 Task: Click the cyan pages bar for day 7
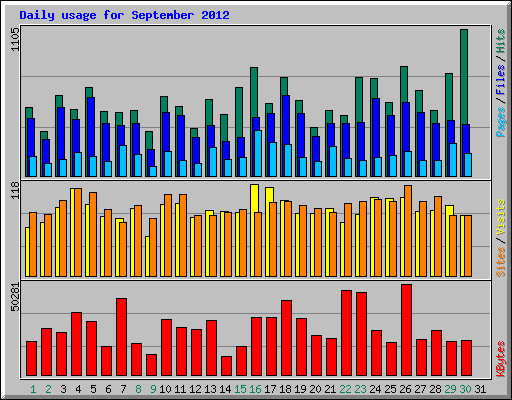[x=123, y=161]
